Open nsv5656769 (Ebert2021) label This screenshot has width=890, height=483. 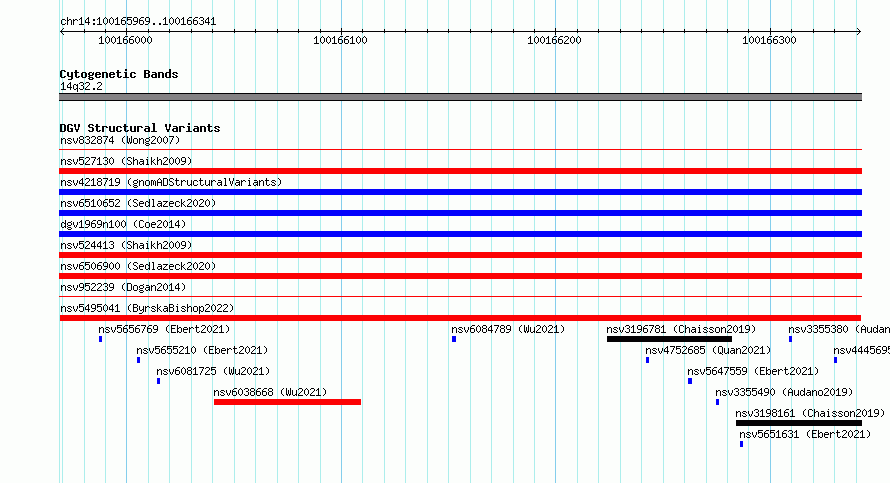coord(164,329)
